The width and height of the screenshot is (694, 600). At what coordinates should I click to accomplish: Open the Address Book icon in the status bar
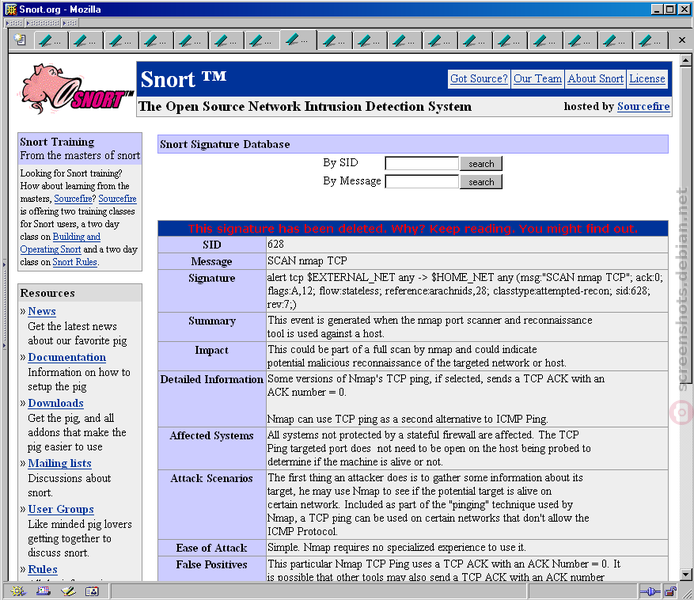click(92, 591)
